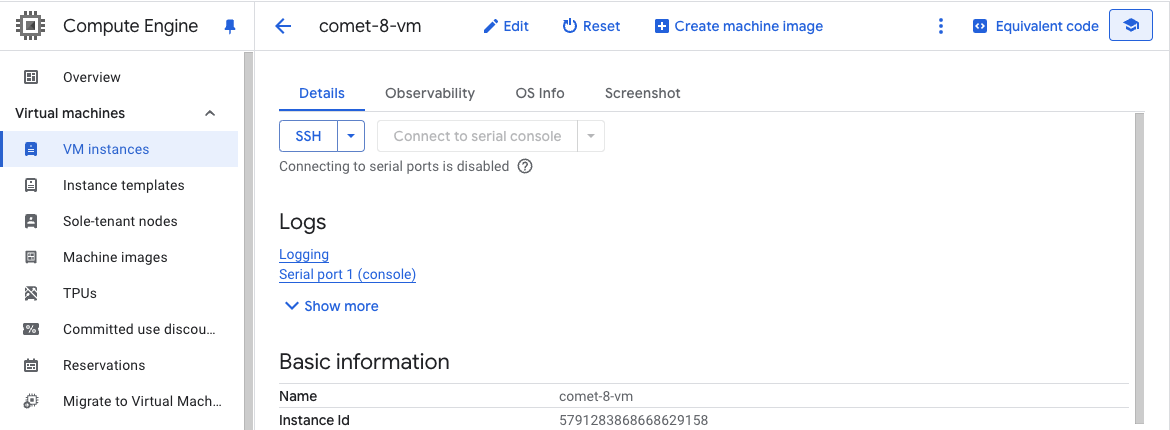Click the back arrow next to comet-8-vm

(283, 27)
